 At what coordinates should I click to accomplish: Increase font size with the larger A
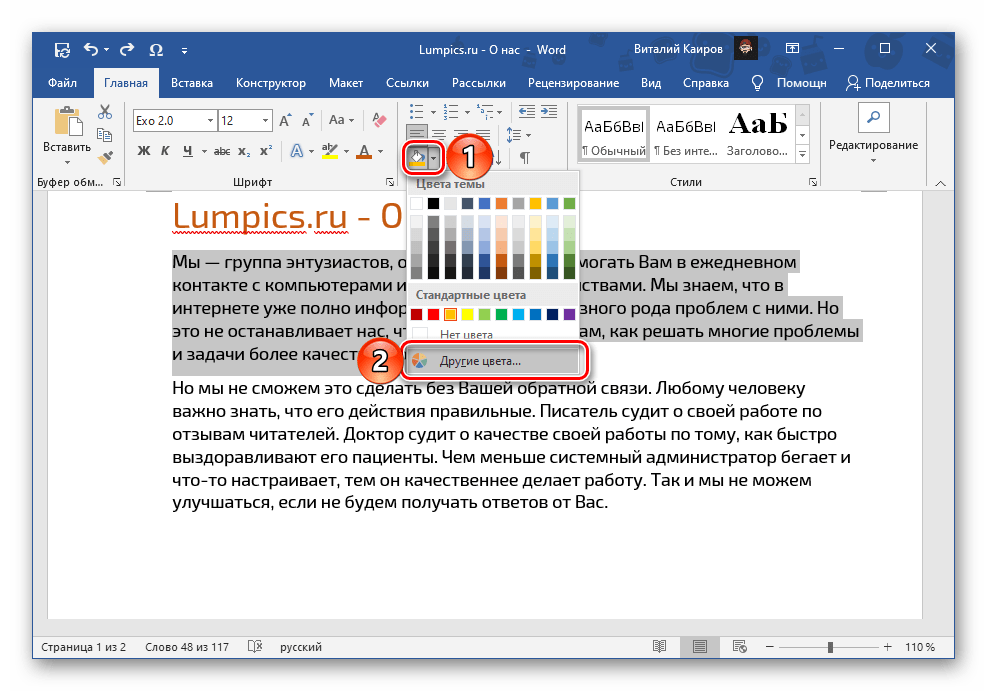pos(285,121)
